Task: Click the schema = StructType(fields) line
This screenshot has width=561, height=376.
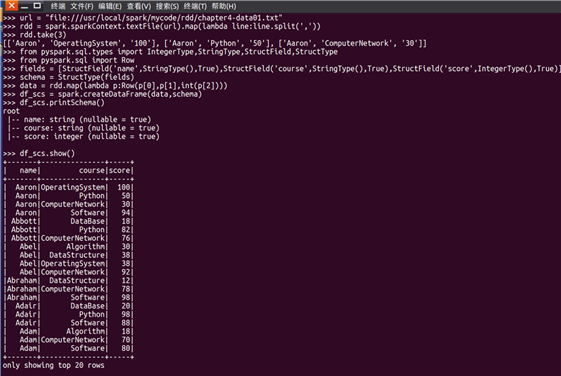Action: pos(68,77)
